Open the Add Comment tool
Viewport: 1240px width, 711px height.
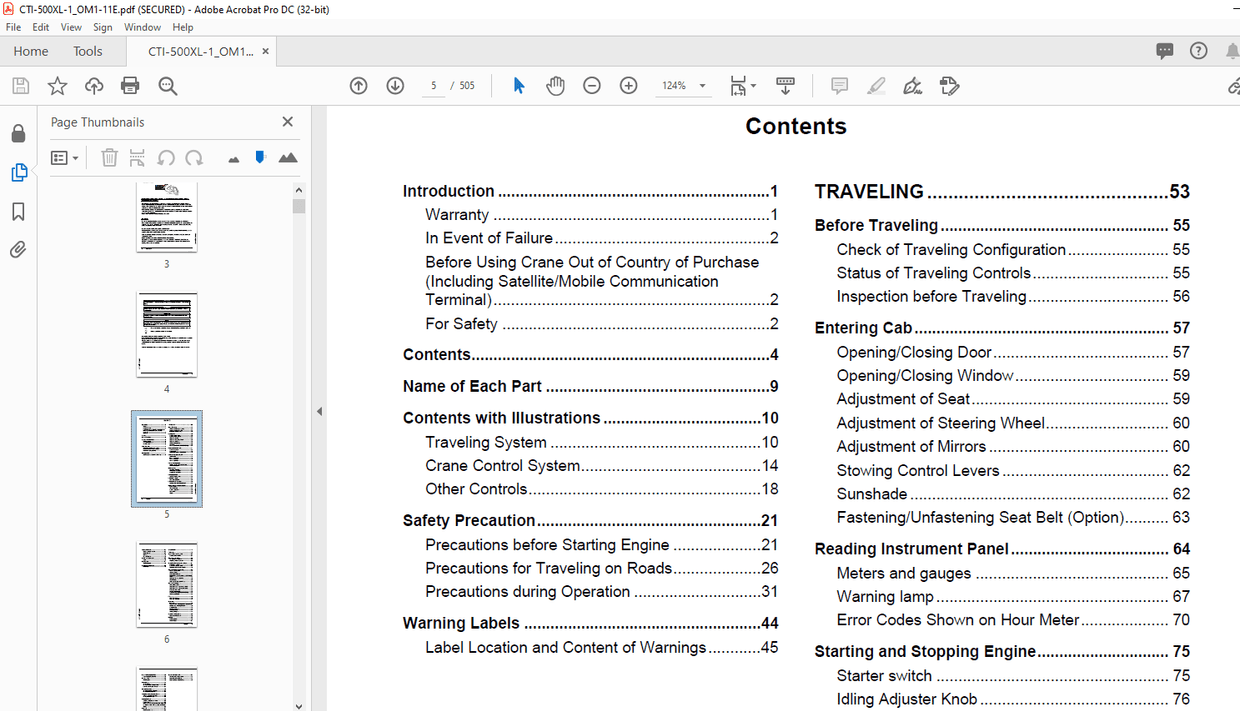(839, 85)
